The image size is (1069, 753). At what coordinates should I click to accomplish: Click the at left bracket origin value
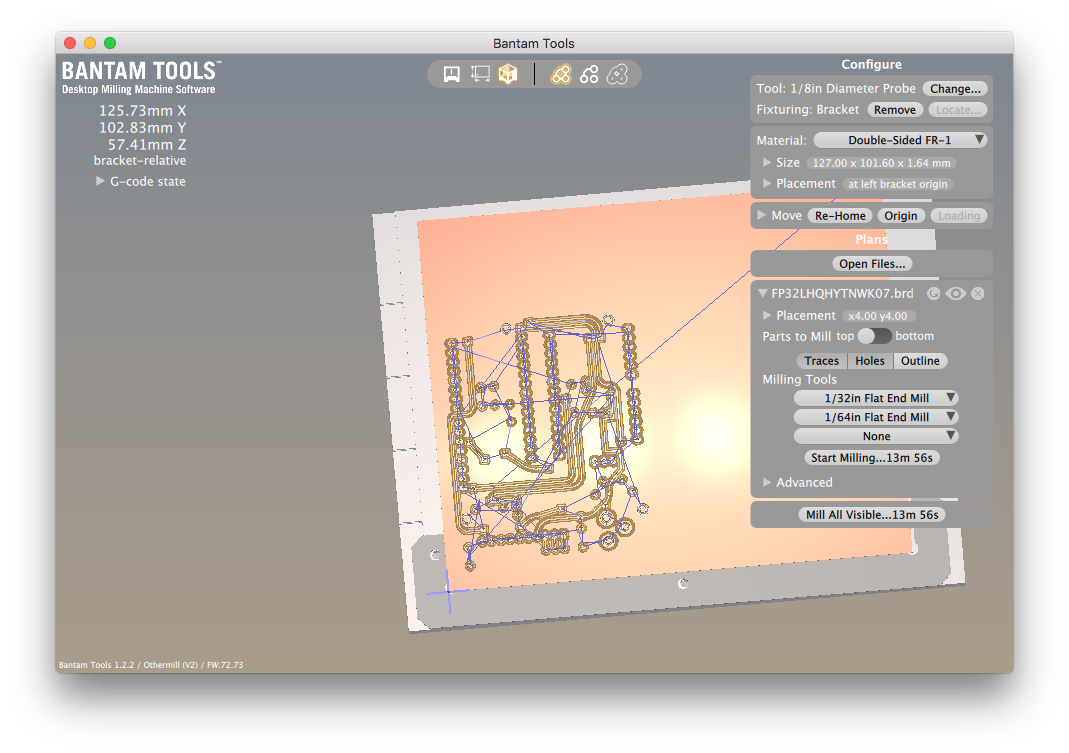point(897,184)
